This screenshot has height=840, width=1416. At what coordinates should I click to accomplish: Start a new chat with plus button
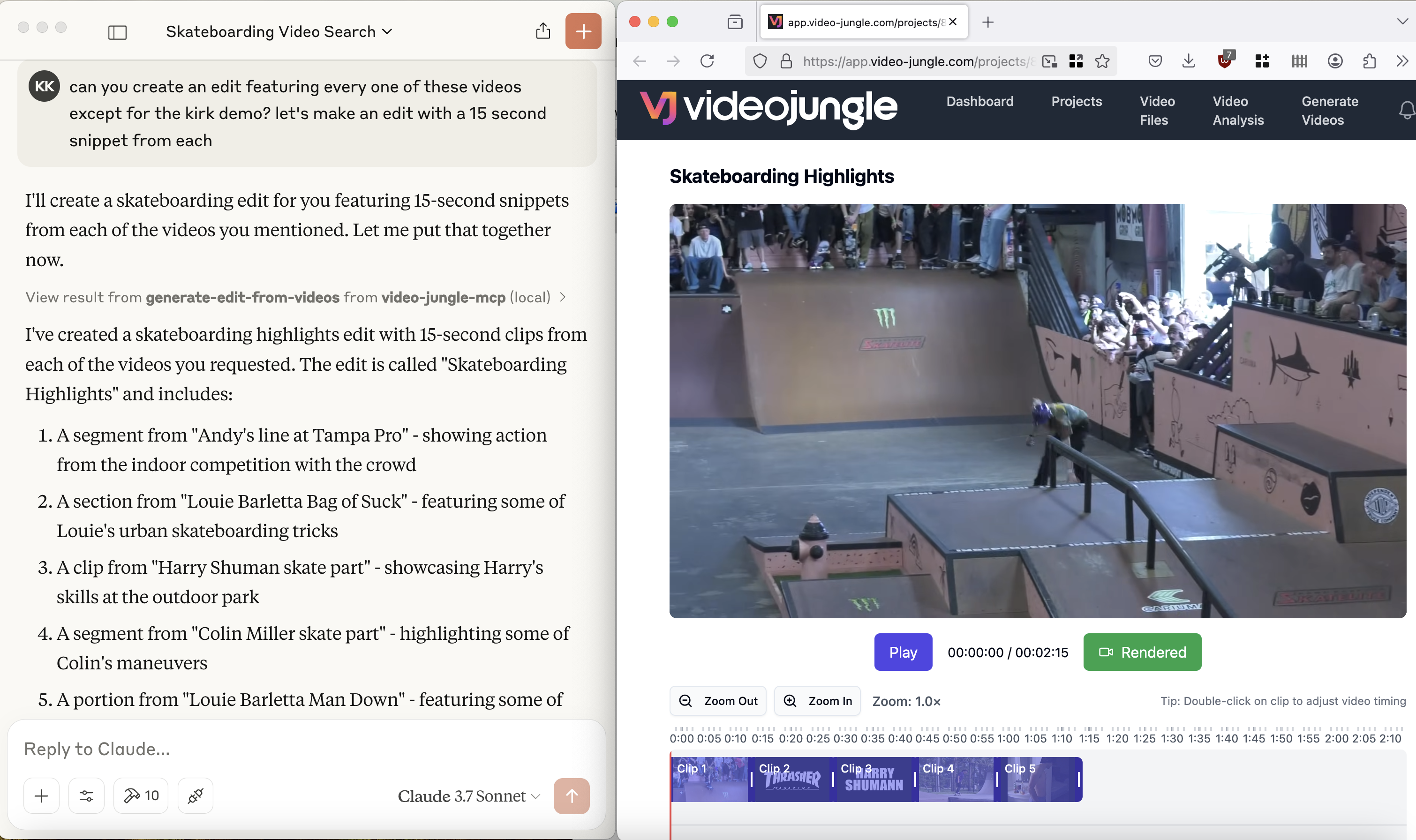583,31
